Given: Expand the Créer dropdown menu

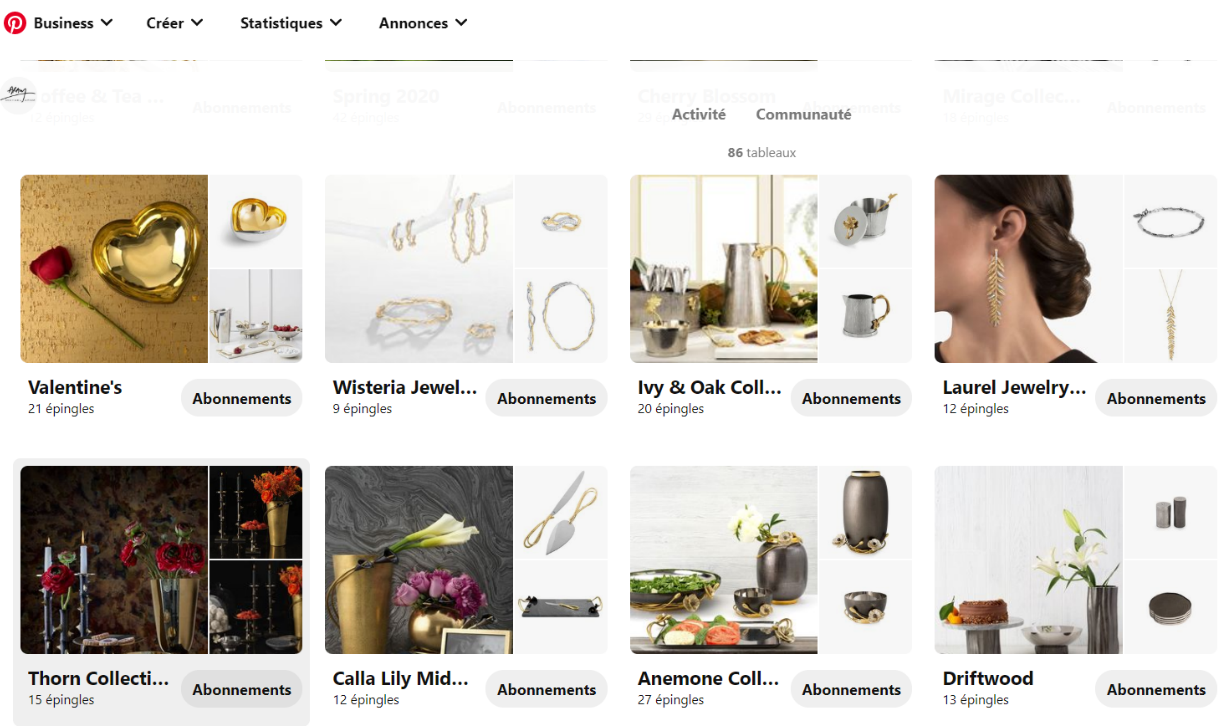Looking at the screenshot, I should pos(175,22).
